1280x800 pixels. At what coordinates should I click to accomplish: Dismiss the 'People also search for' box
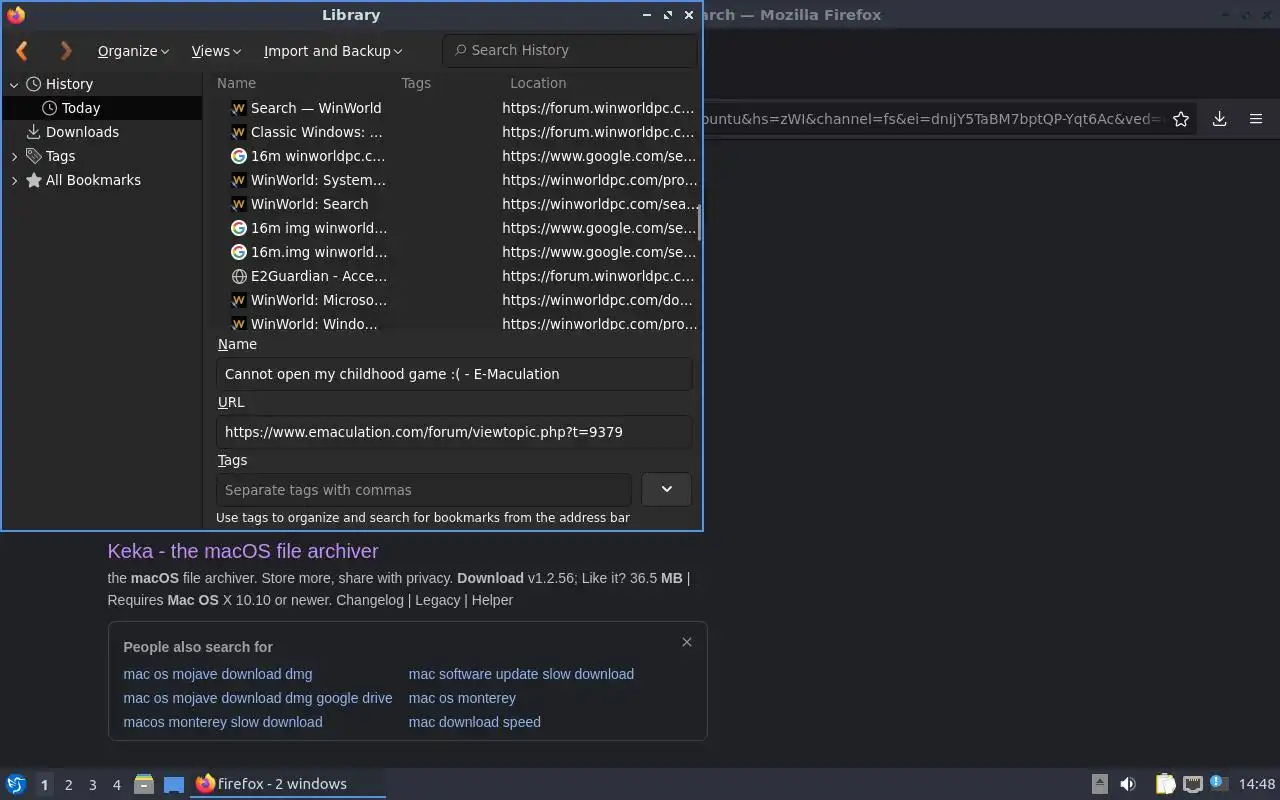pos(687,642)
